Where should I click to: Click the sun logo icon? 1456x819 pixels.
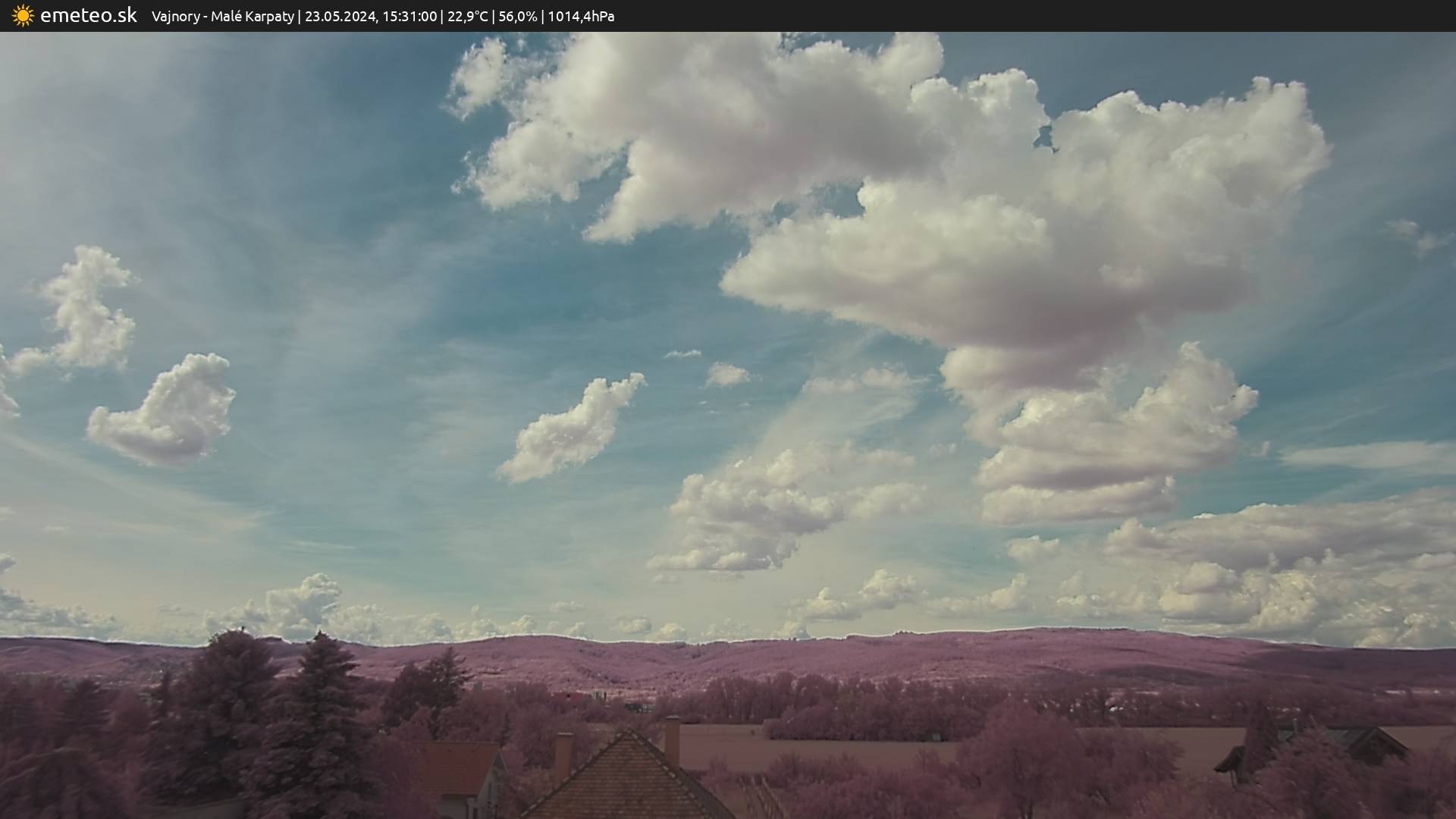[x=23, y=15]
